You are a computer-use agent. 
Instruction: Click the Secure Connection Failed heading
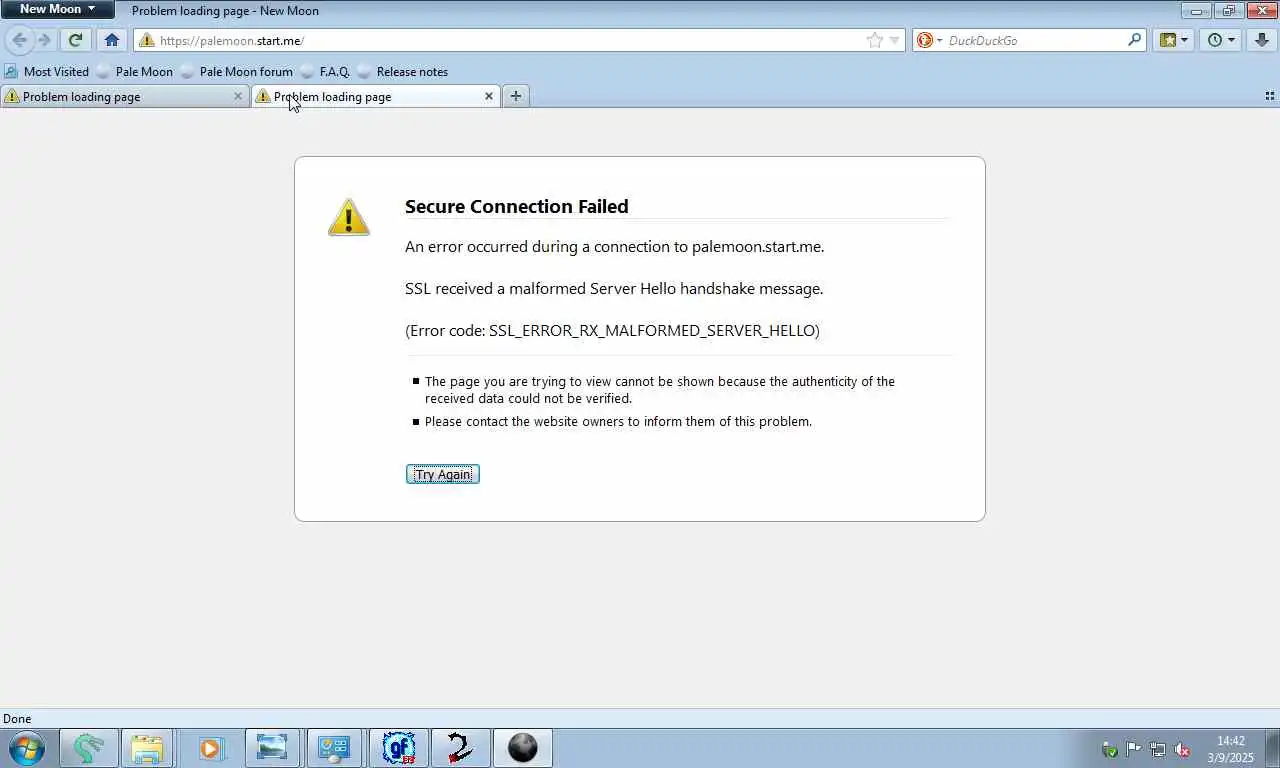pos(517,206)
